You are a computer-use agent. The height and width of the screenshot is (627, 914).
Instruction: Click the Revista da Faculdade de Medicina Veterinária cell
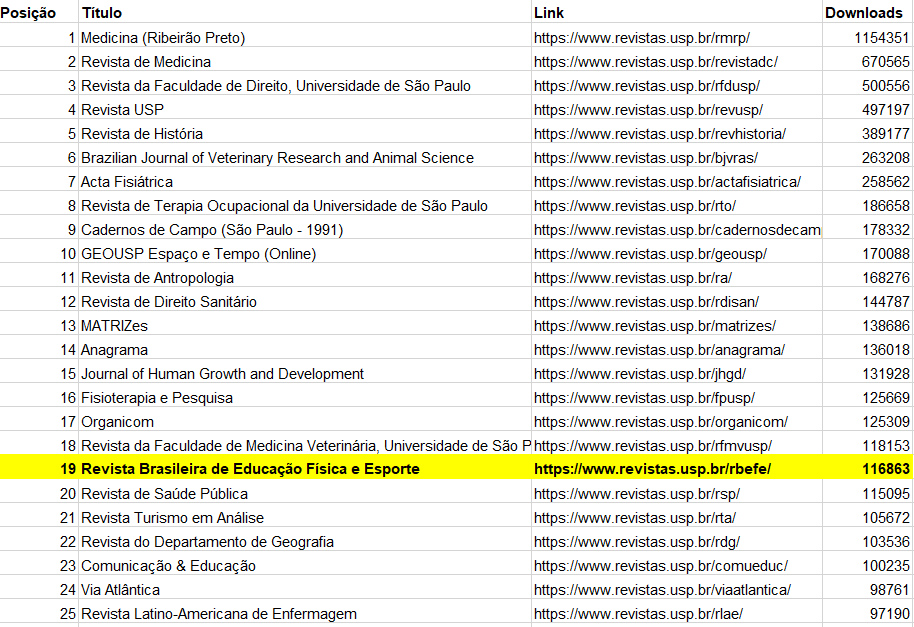[x=305, y=445]
